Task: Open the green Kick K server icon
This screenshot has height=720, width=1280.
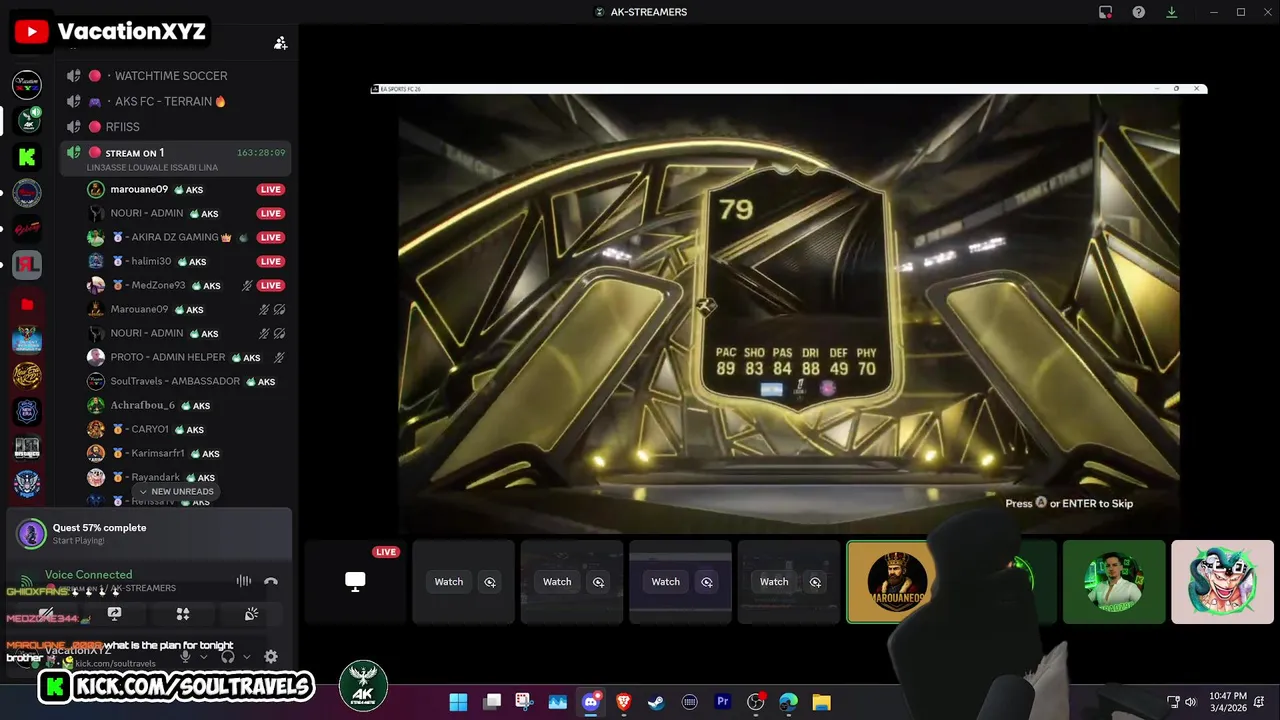Action: tap(27, 157)
